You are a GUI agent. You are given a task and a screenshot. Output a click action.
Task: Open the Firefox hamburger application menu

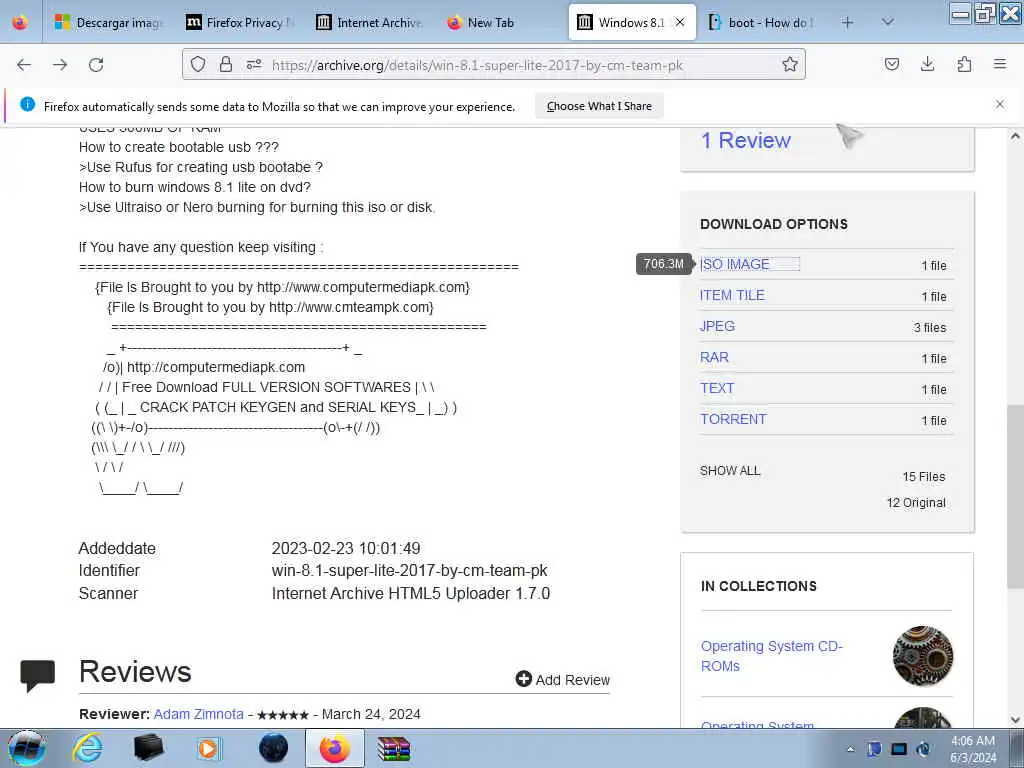point(1000,64)
